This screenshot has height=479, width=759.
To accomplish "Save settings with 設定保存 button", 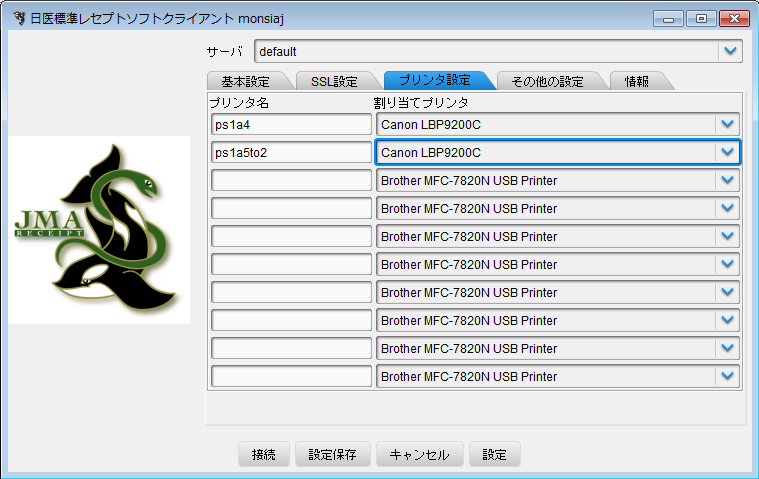I will (x=333, y=454).
